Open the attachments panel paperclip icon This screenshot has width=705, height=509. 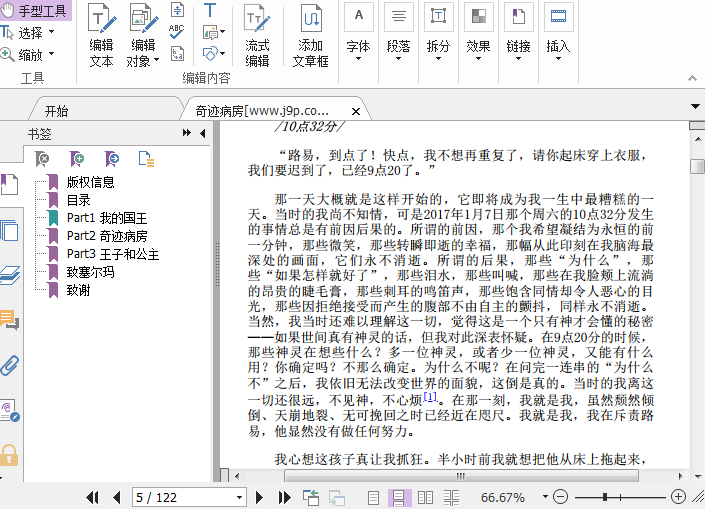10,365
